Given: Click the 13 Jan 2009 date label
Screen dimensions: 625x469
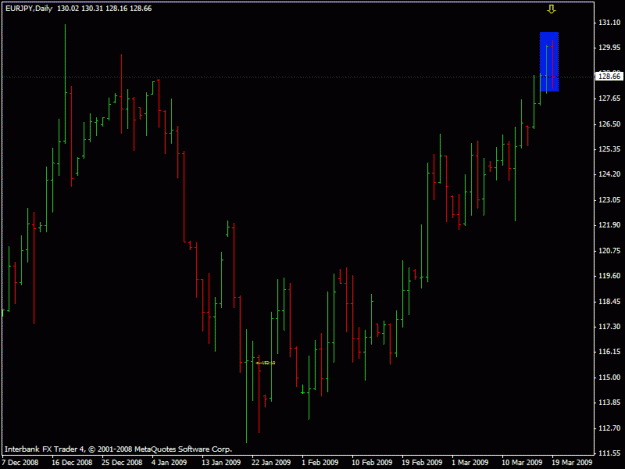Looking at the screenshot, I should [221, 463].
